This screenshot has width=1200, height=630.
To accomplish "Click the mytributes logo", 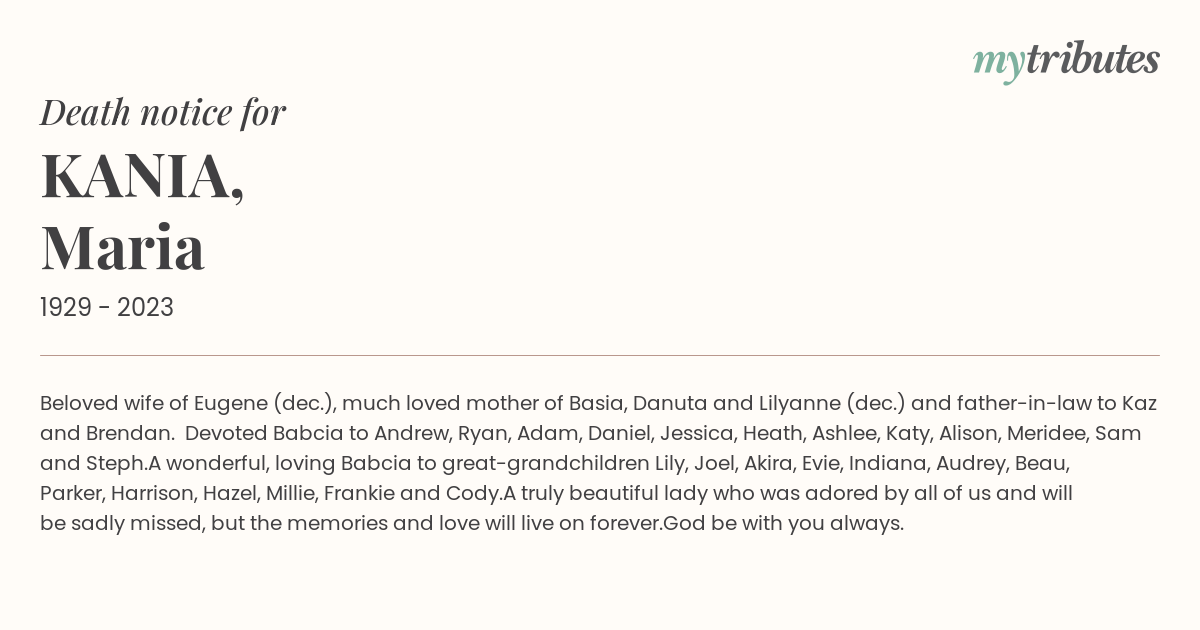I will [1066, 61].
